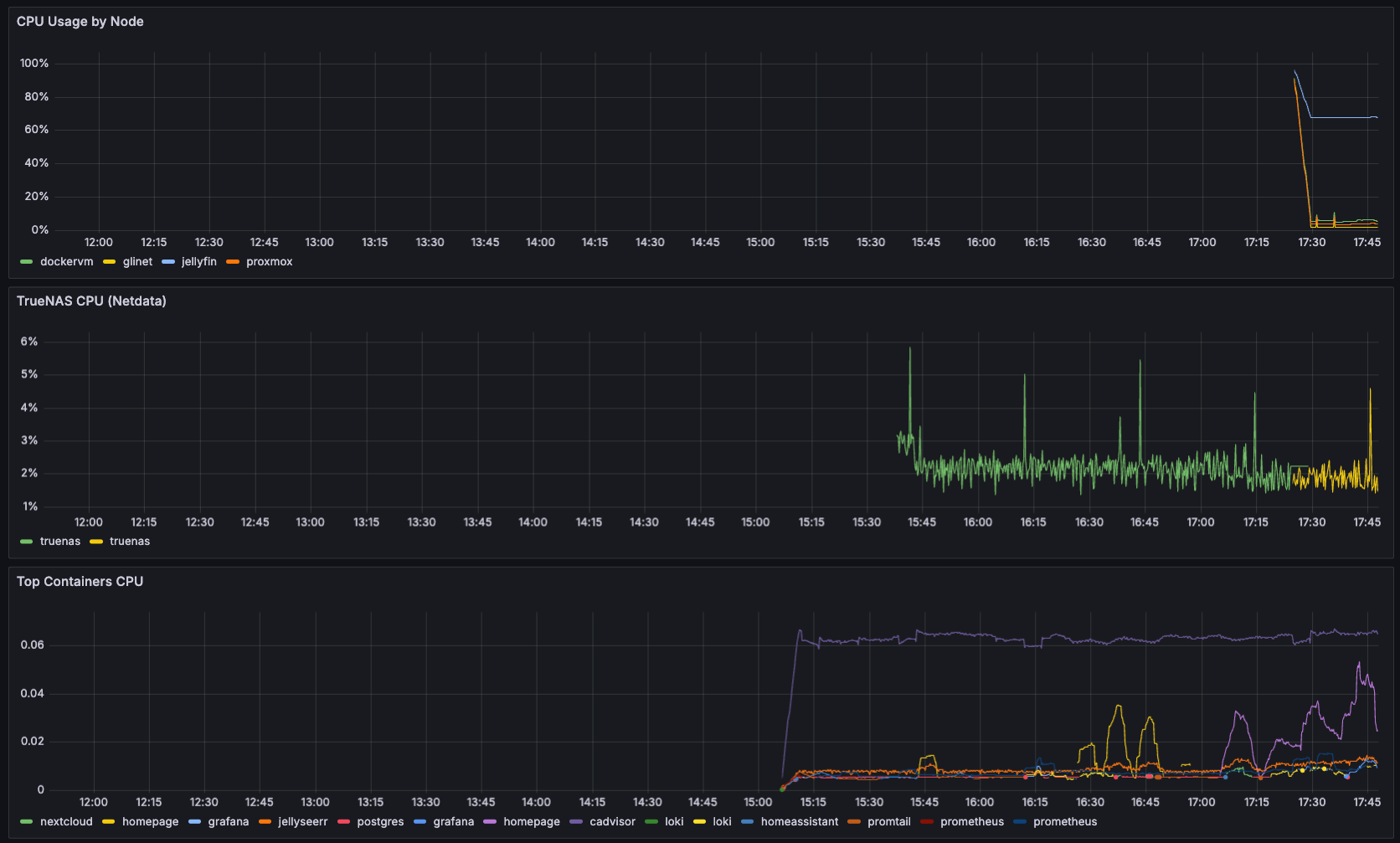Screen dimensions: 1400x843
Task: Hide the postgres series in Top Containers CPU
Action: pos(382,821)
